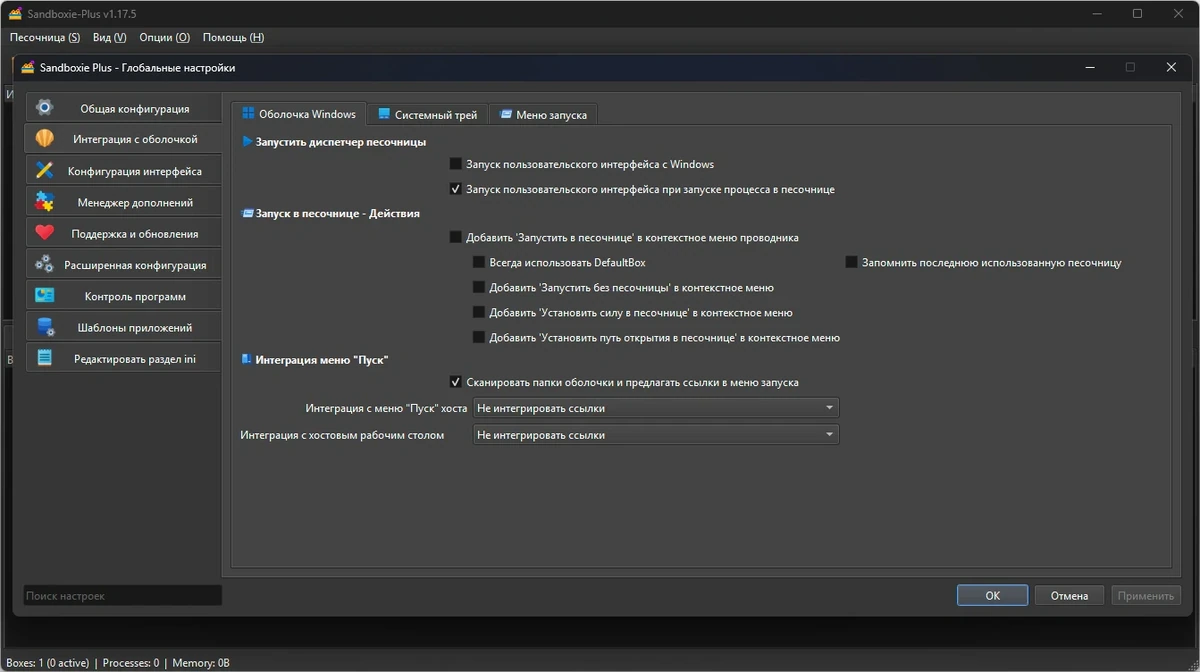Click the gears icon beside Расширенная конфигурация
This screenshot has height=672, width=1200.
coord(44,265)
